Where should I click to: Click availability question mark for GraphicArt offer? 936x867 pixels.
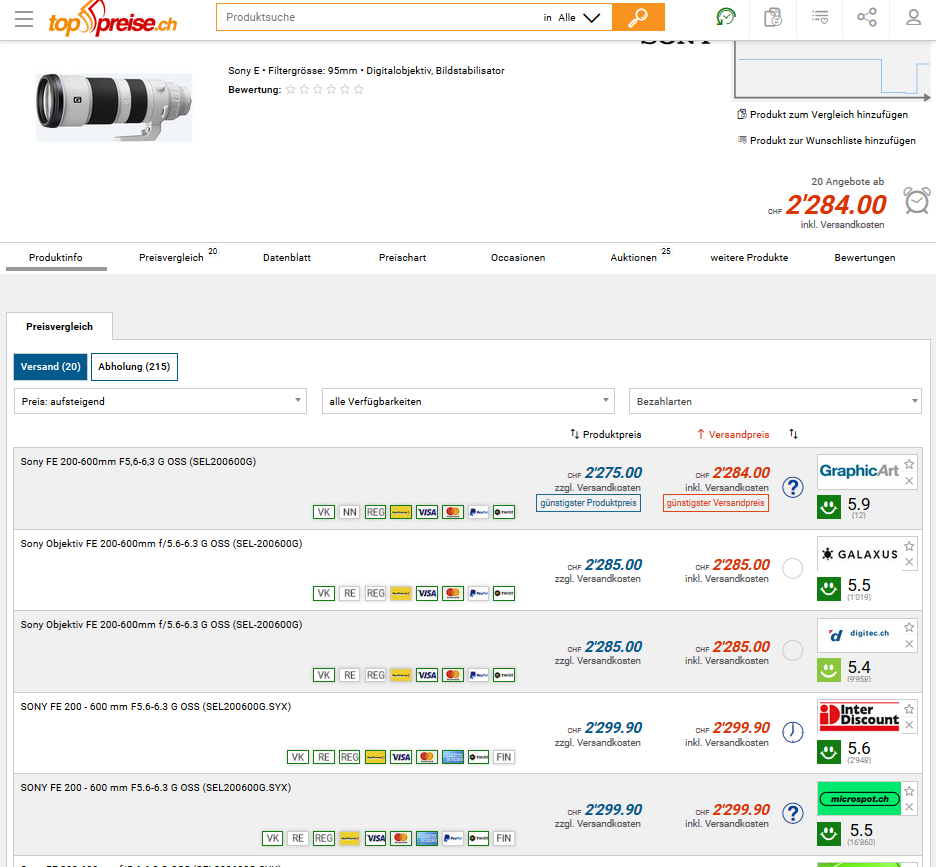coord(793,487)
